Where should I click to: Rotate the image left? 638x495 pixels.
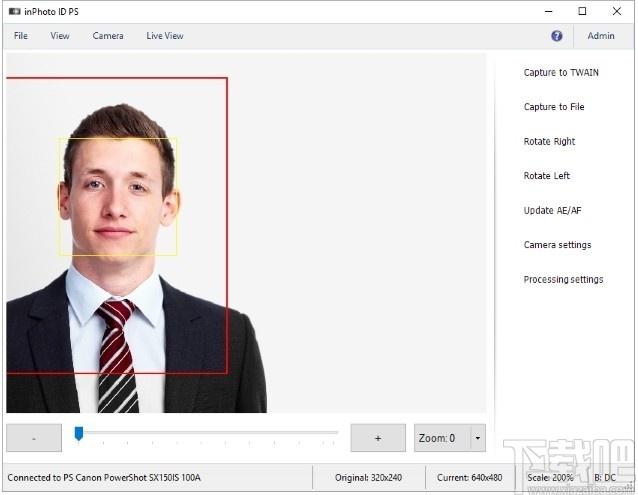pos(547,176)
